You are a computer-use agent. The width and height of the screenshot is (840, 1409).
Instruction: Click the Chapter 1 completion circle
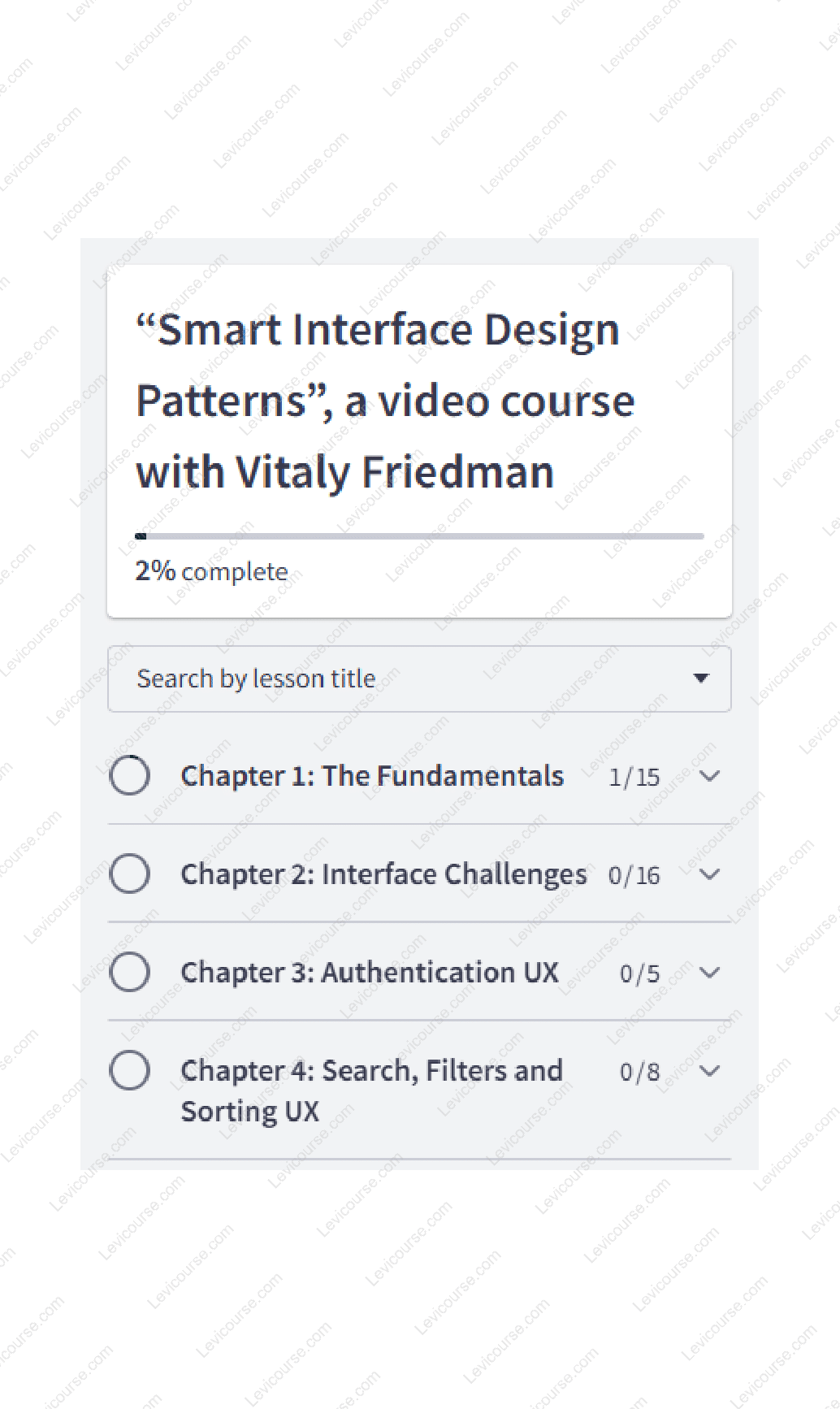(129, 775)
